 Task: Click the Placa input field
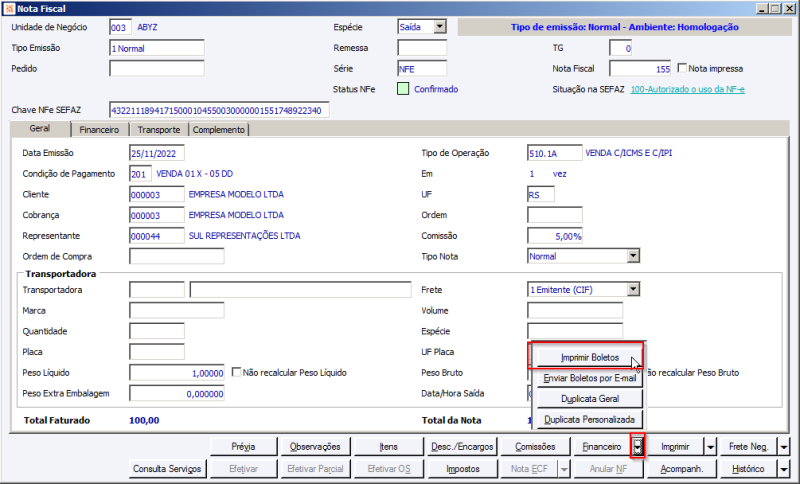[157, 352]
